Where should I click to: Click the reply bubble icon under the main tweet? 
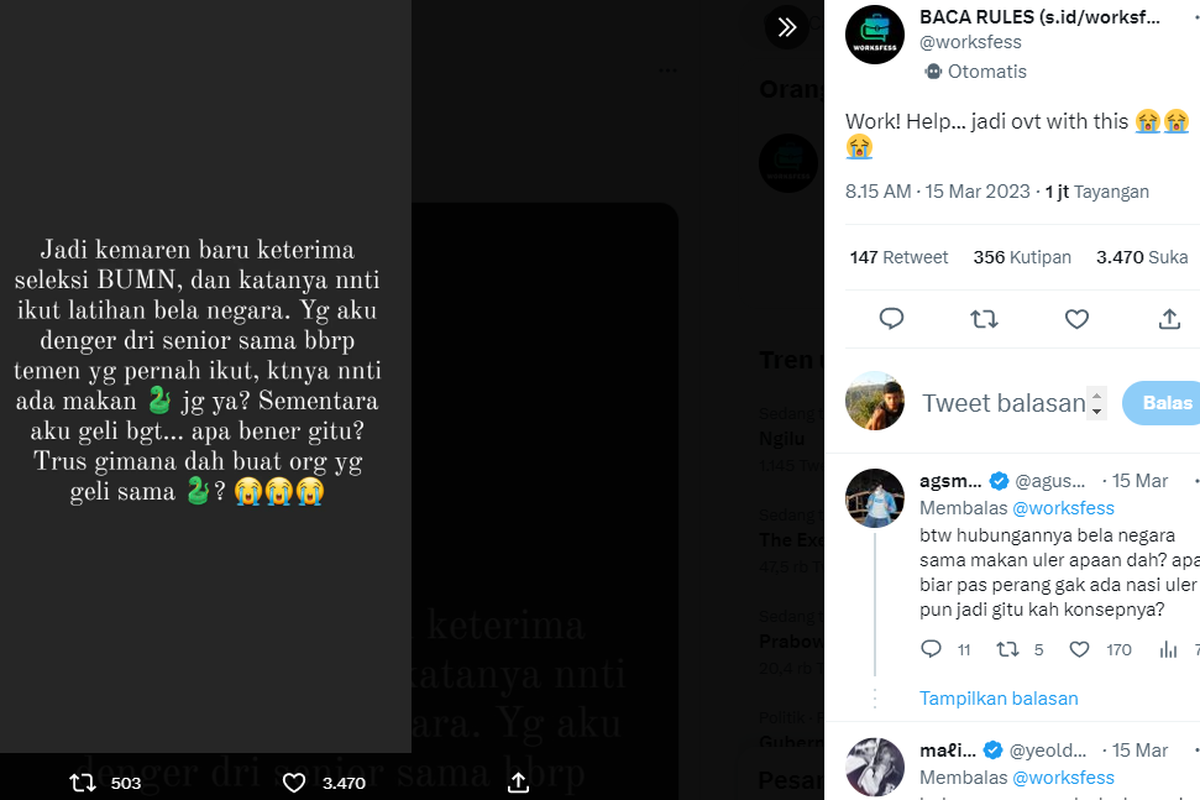[x=891, y=319]
